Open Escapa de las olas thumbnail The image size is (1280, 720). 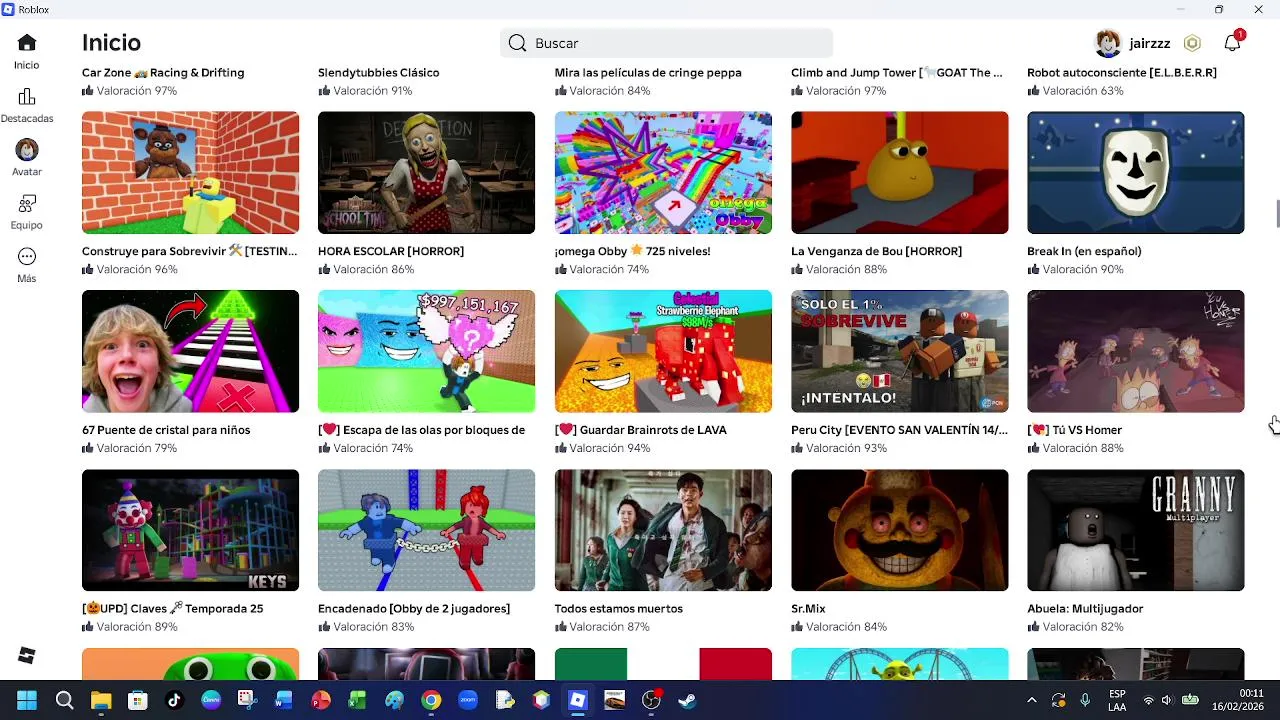(426, 351)
